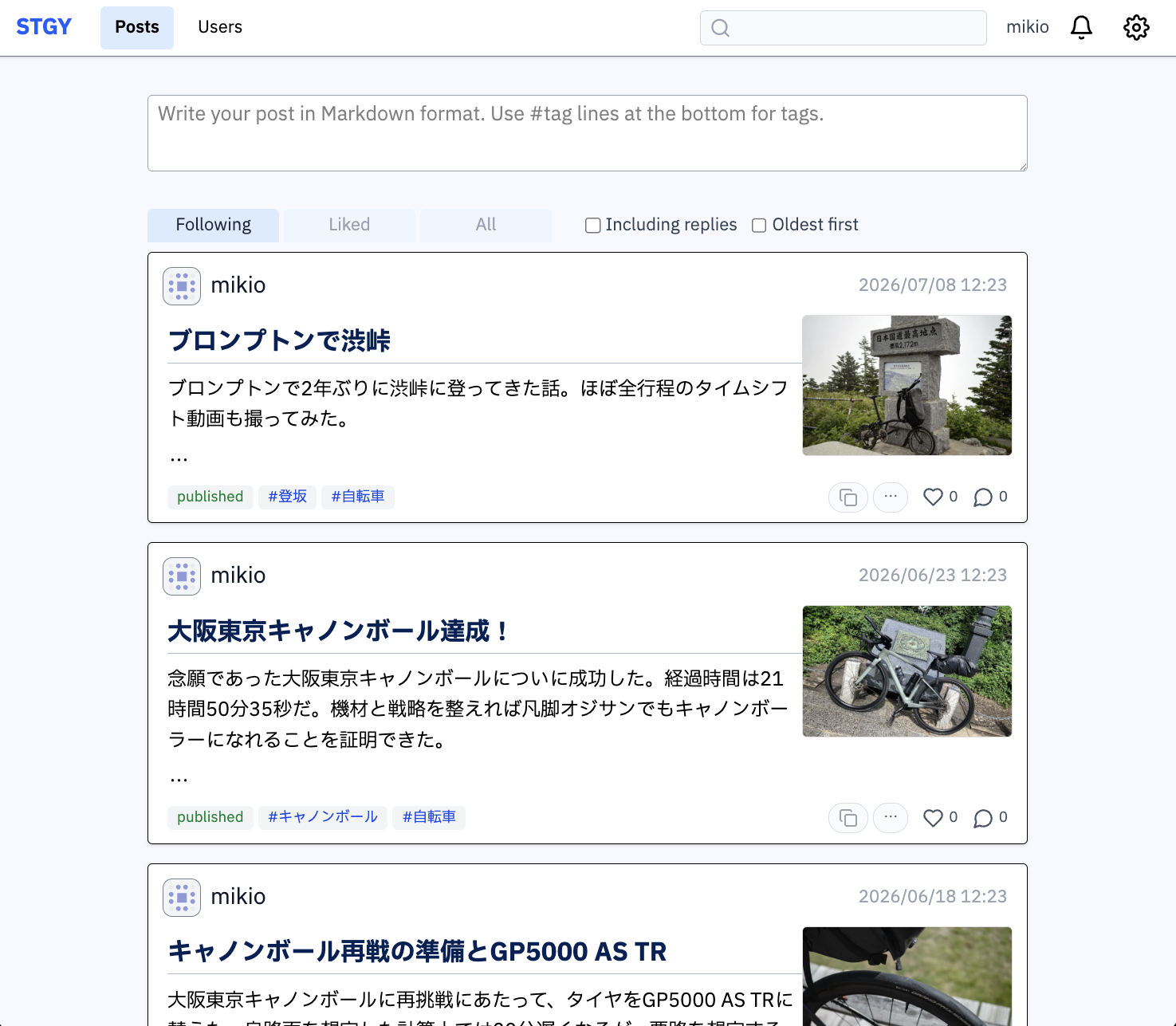This screenshot has height=1026, width=1176.
Task: Open the canonball bicycle photo thumbnail
Action: pyautogui.click(x=907, y=671)
